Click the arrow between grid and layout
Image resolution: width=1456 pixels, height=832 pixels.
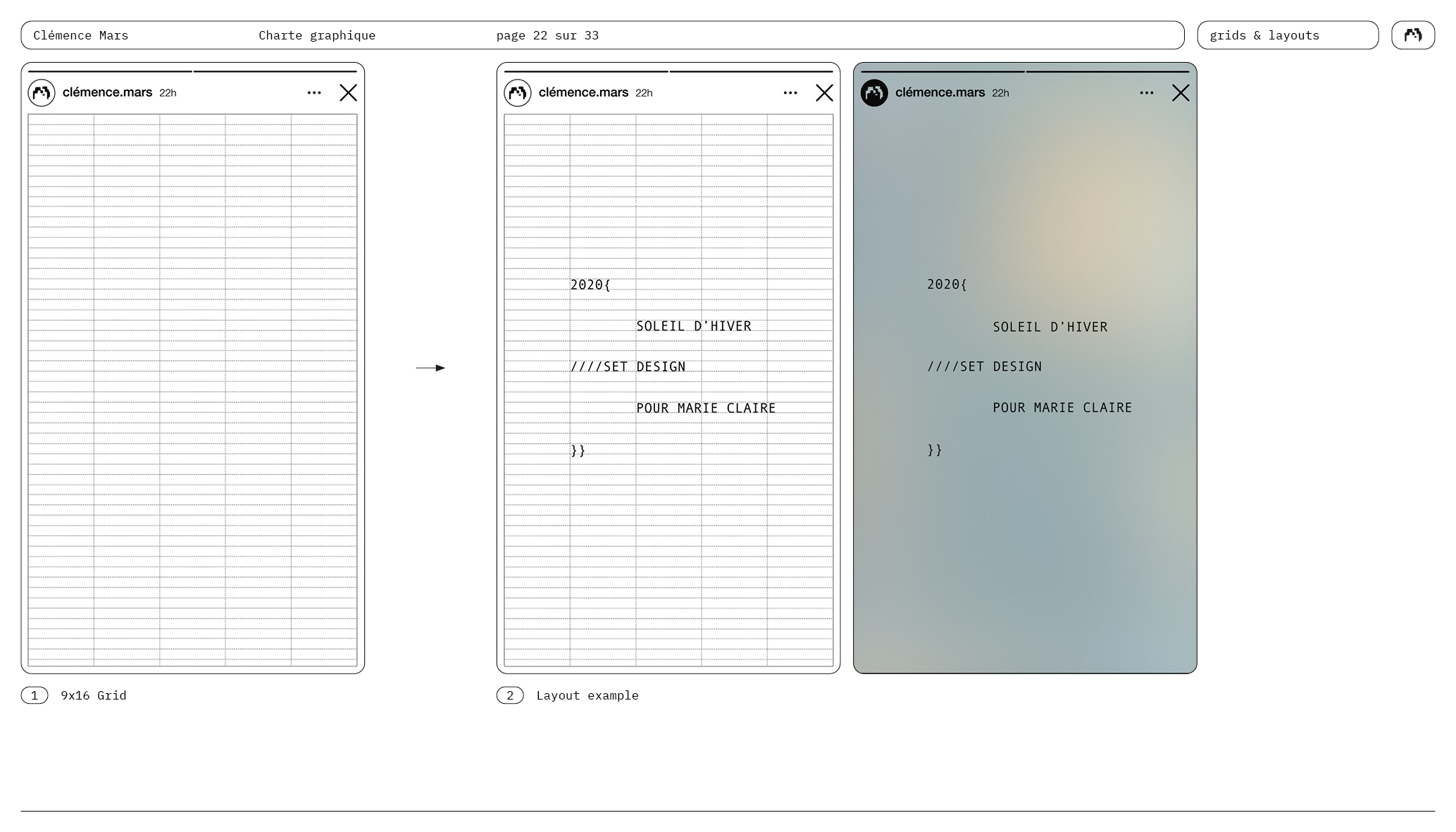coord(430,368)
